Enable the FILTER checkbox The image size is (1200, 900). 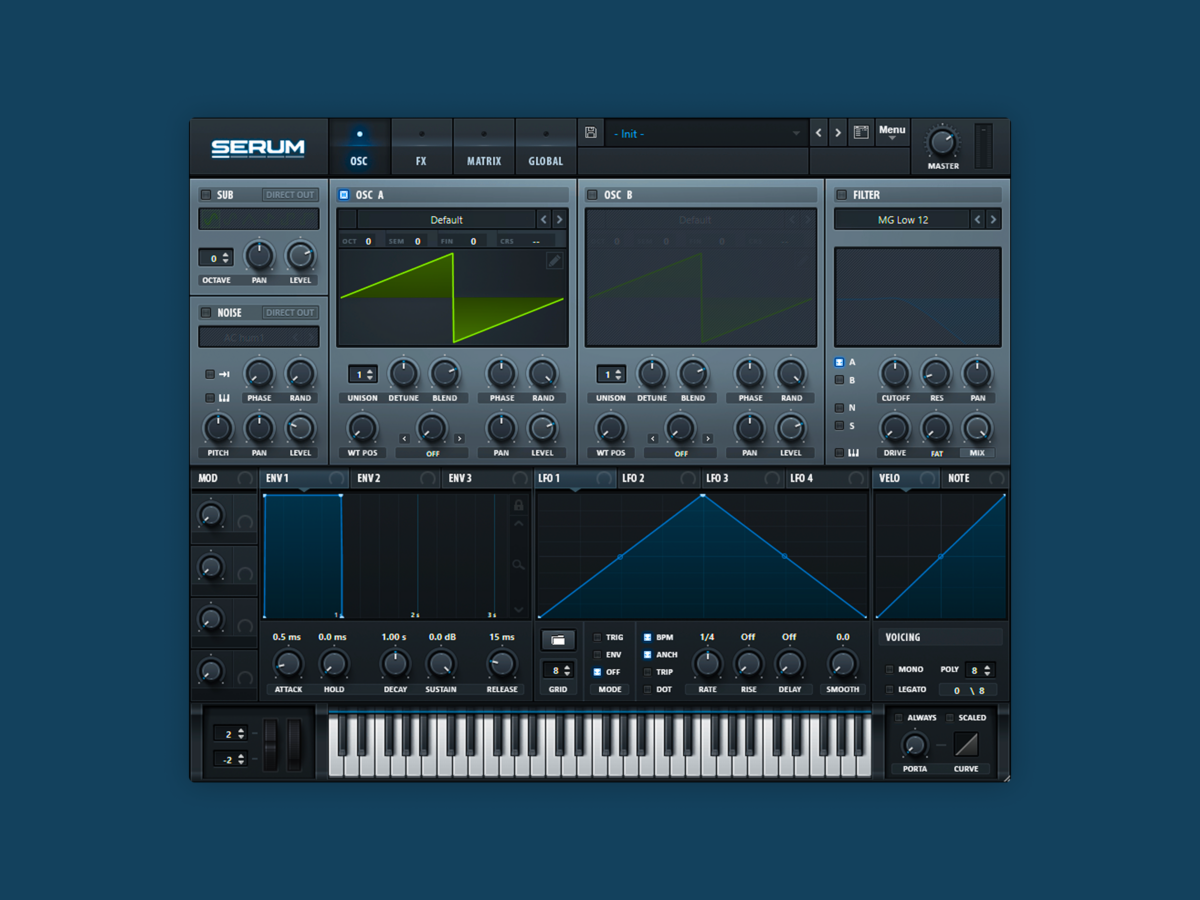pos(842,195)
